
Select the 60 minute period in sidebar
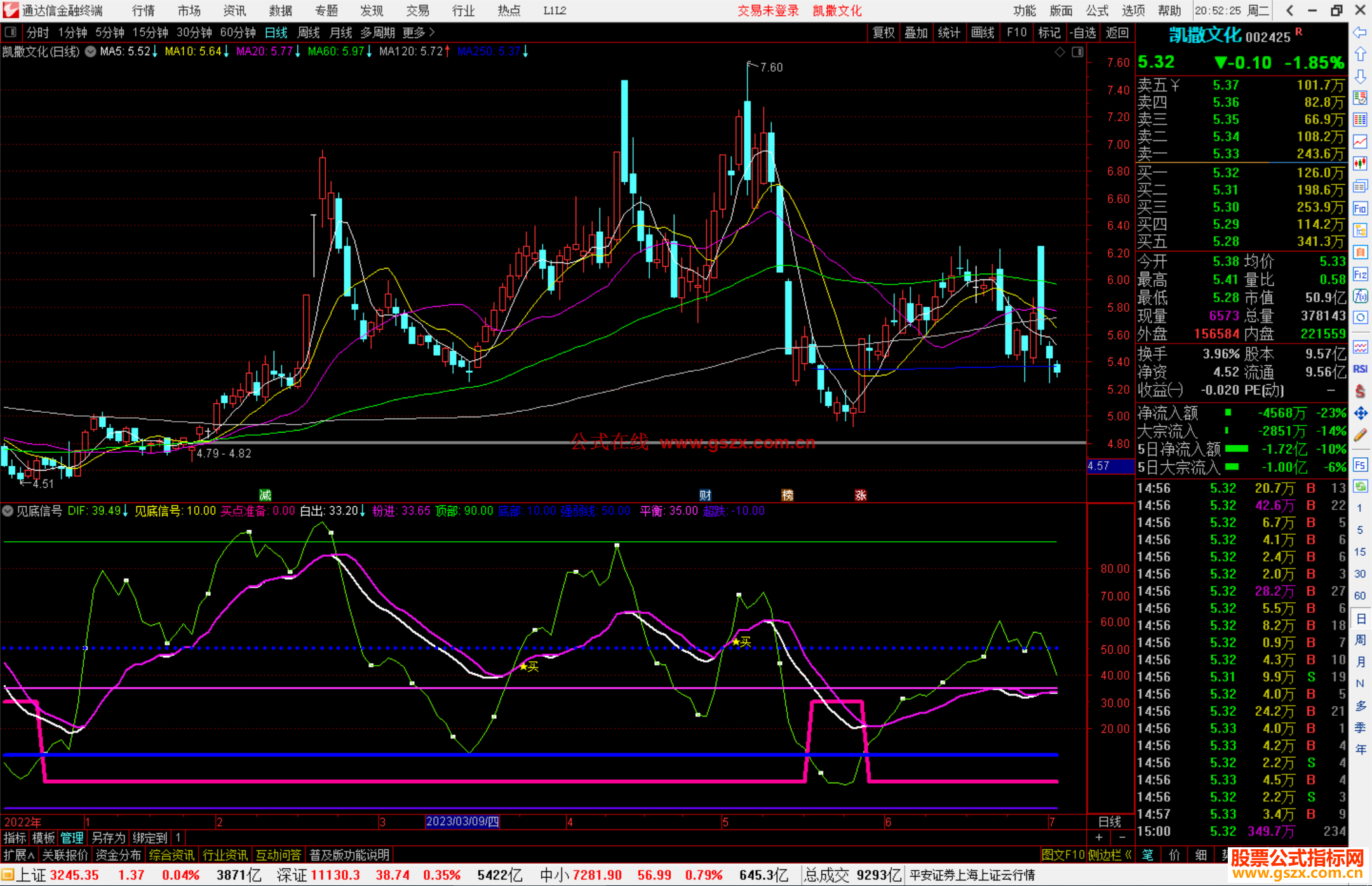[x=1360, y=596]
